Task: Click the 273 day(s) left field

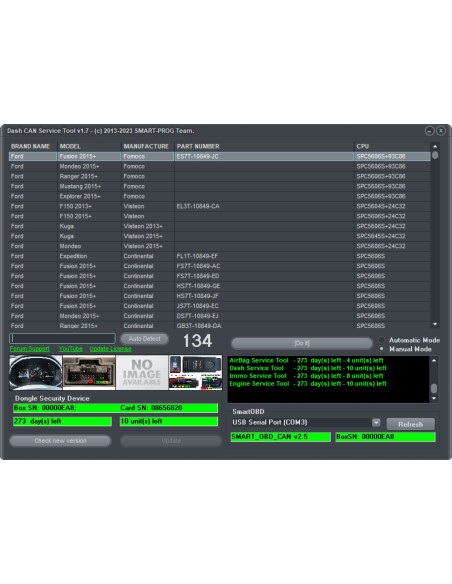Action: click(62, 421)
